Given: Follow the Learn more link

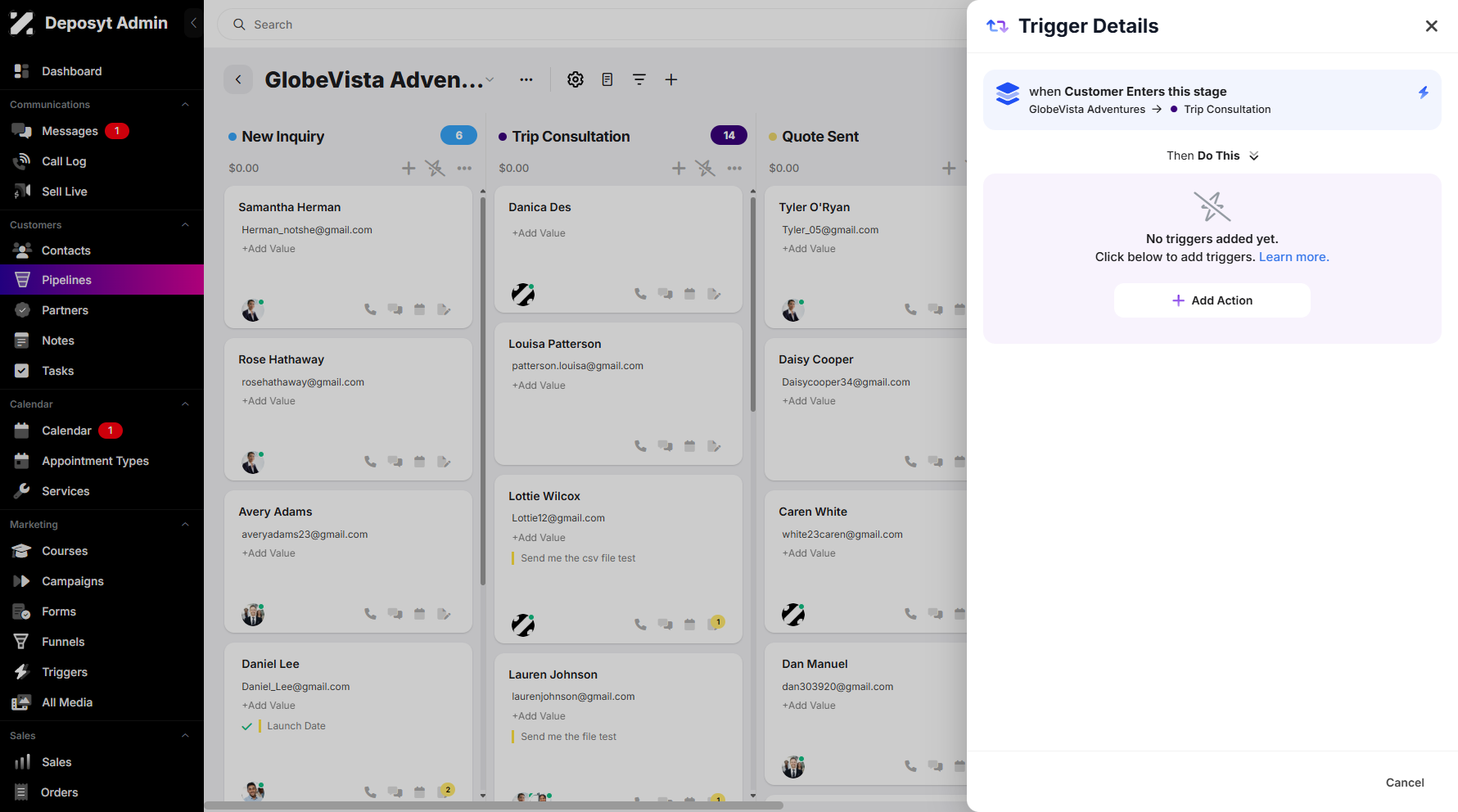Looking at the screenshot, I should click(1293, 257).
